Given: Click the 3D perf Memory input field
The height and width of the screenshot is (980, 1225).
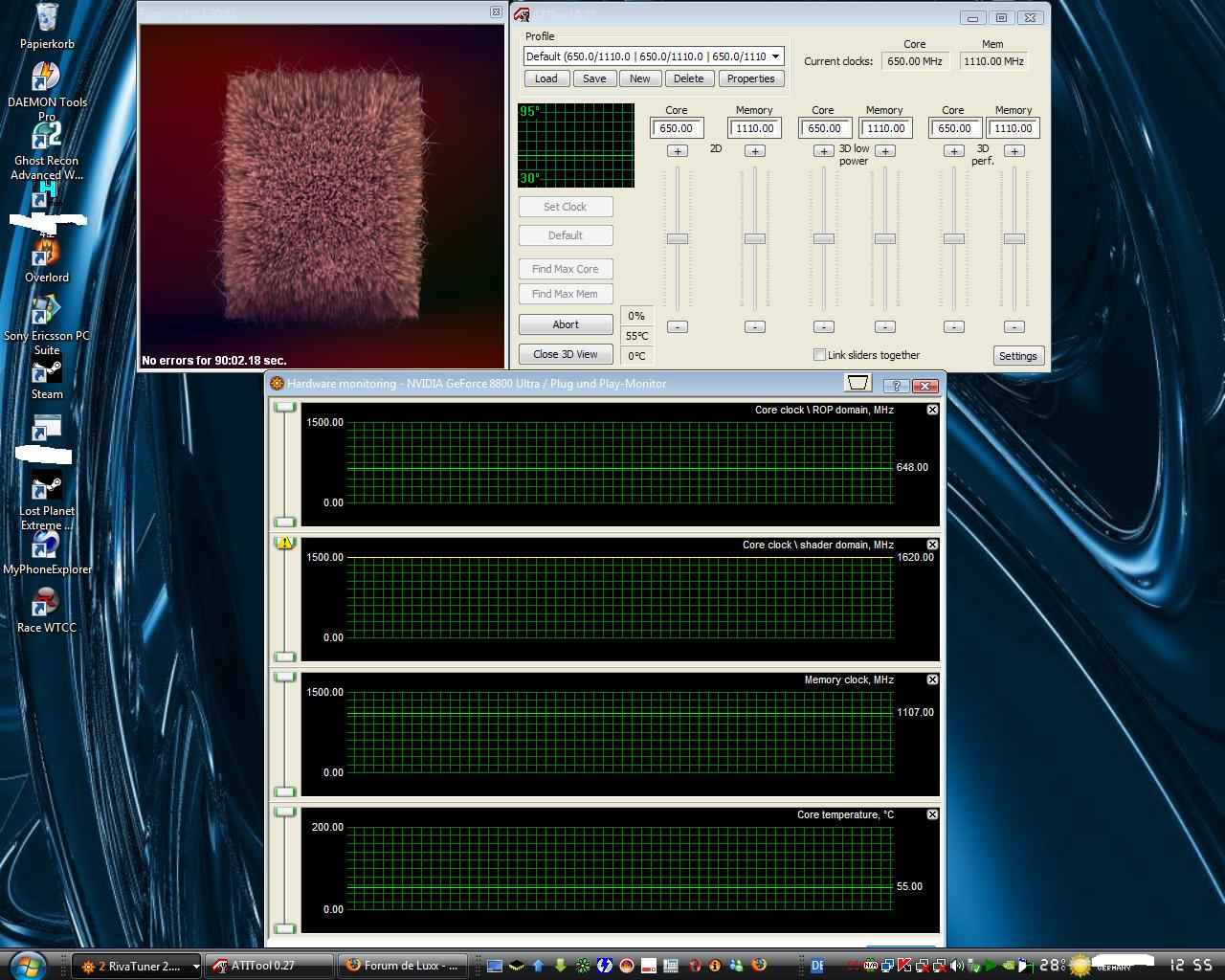Looking at the screenshot, I should (x=1013, y=128).
